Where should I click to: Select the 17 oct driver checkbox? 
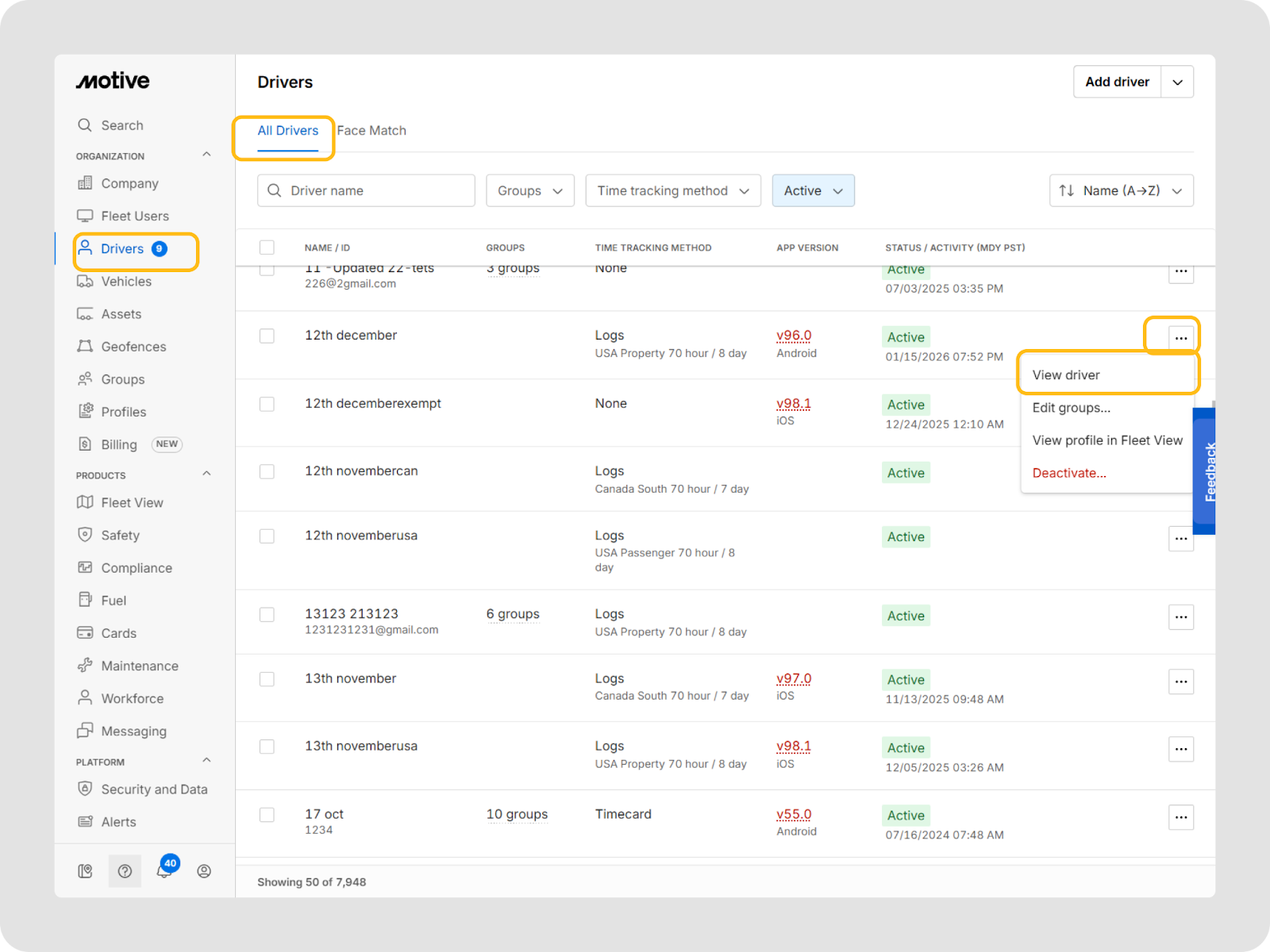click(267, 815)
